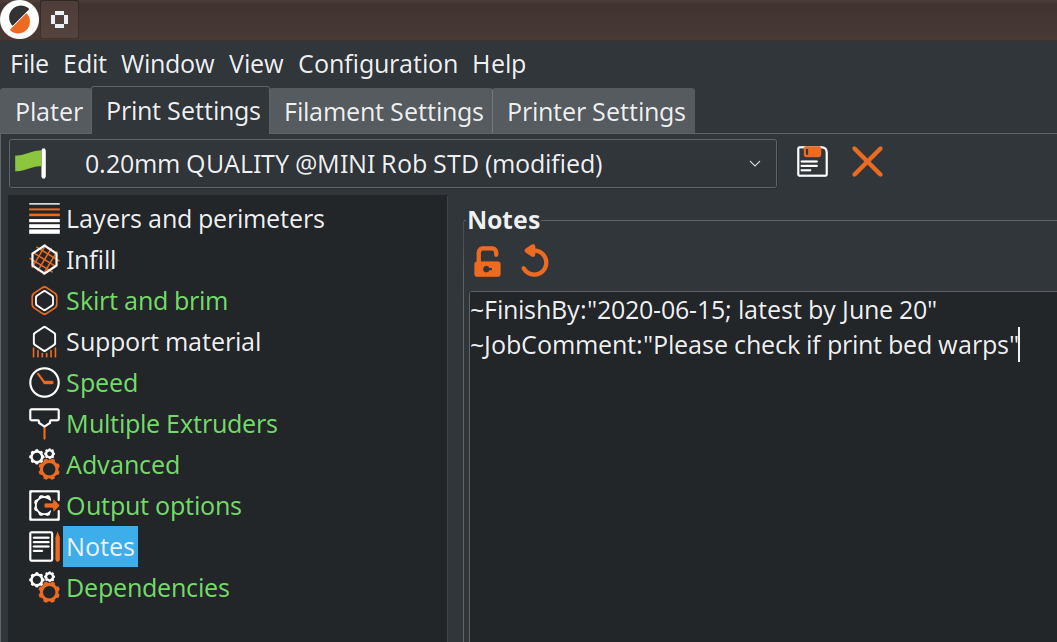Click the Output options export icon

tap(44, 506)
